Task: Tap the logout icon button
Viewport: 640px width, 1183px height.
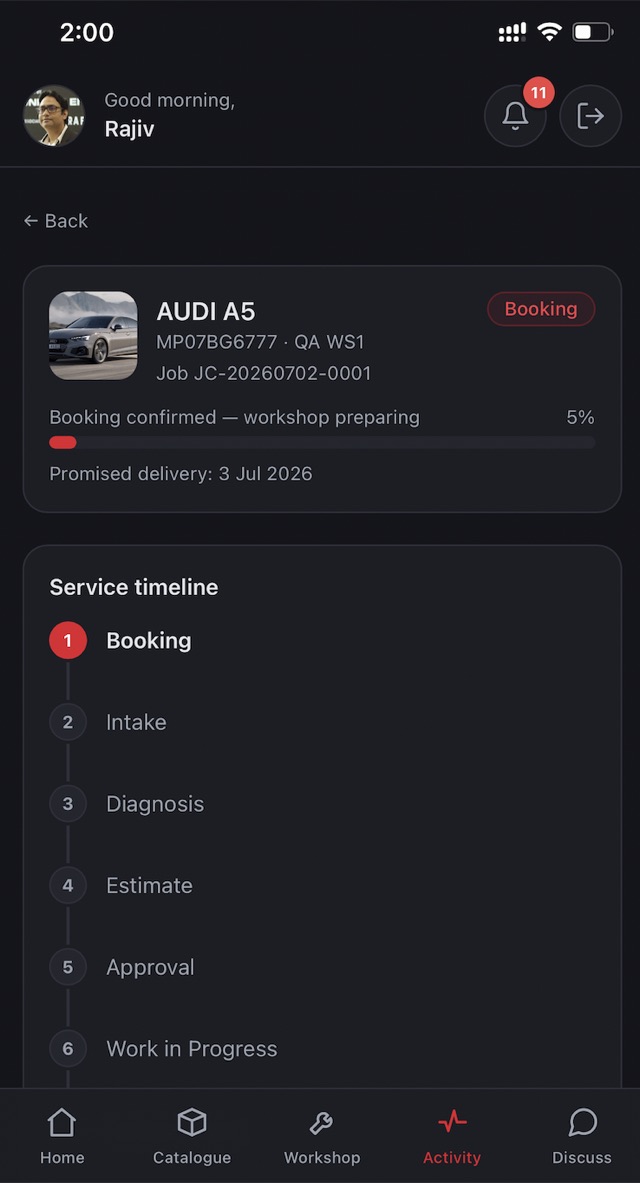Action: pyautogui.click(x=590, y=116)
